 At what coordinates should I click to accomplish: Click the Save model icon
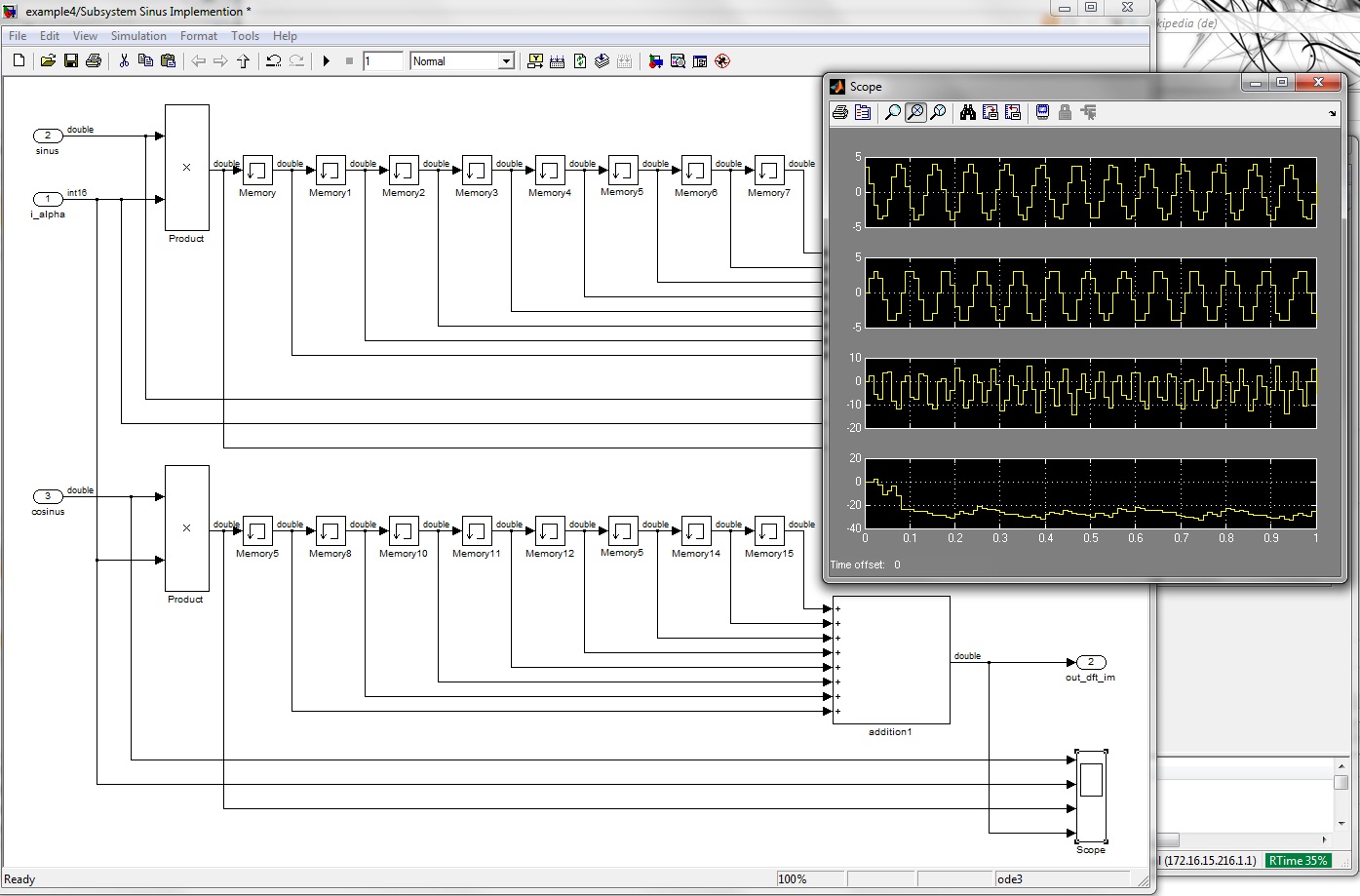(x=71, y=61)
